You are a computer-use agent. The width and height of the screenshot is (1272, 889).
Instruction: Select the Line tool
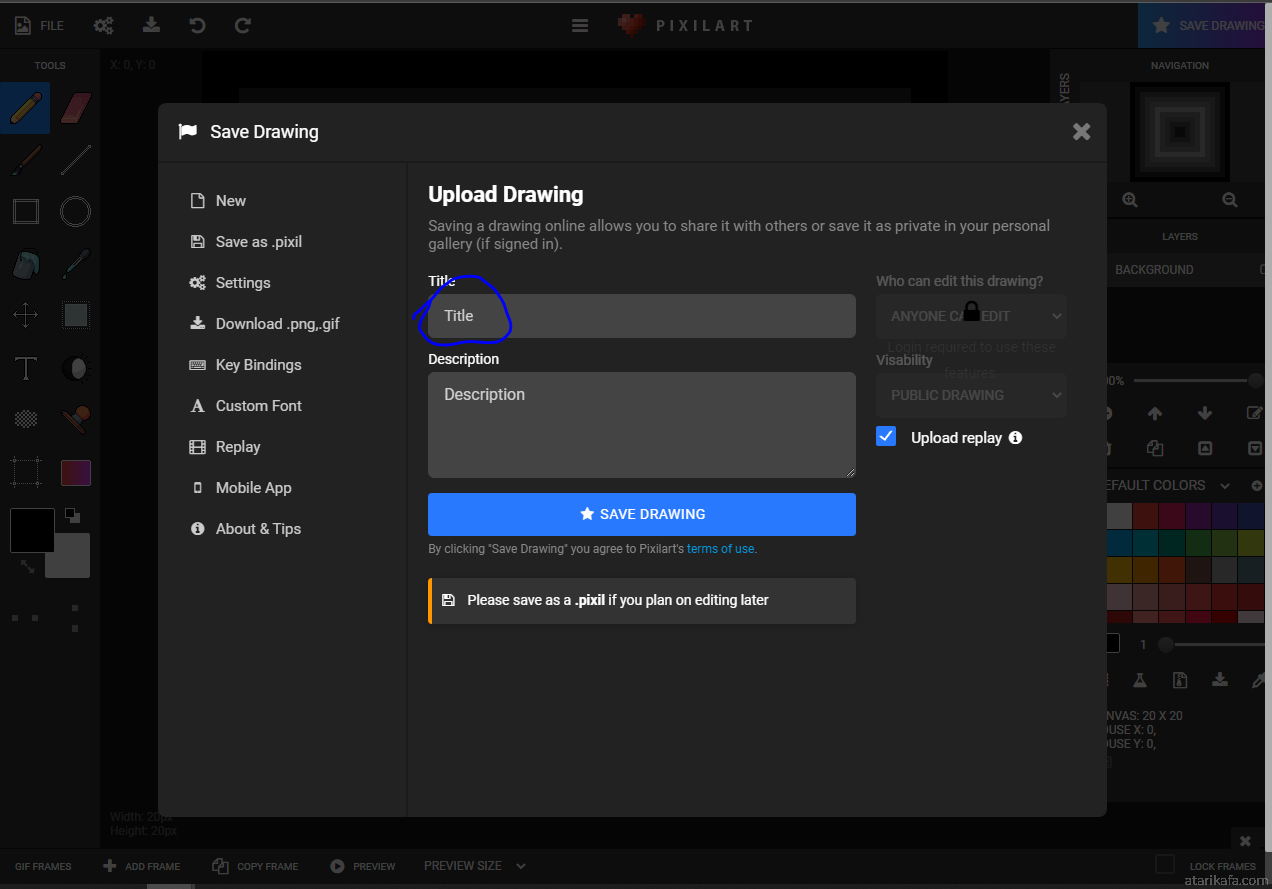(76, 159)
